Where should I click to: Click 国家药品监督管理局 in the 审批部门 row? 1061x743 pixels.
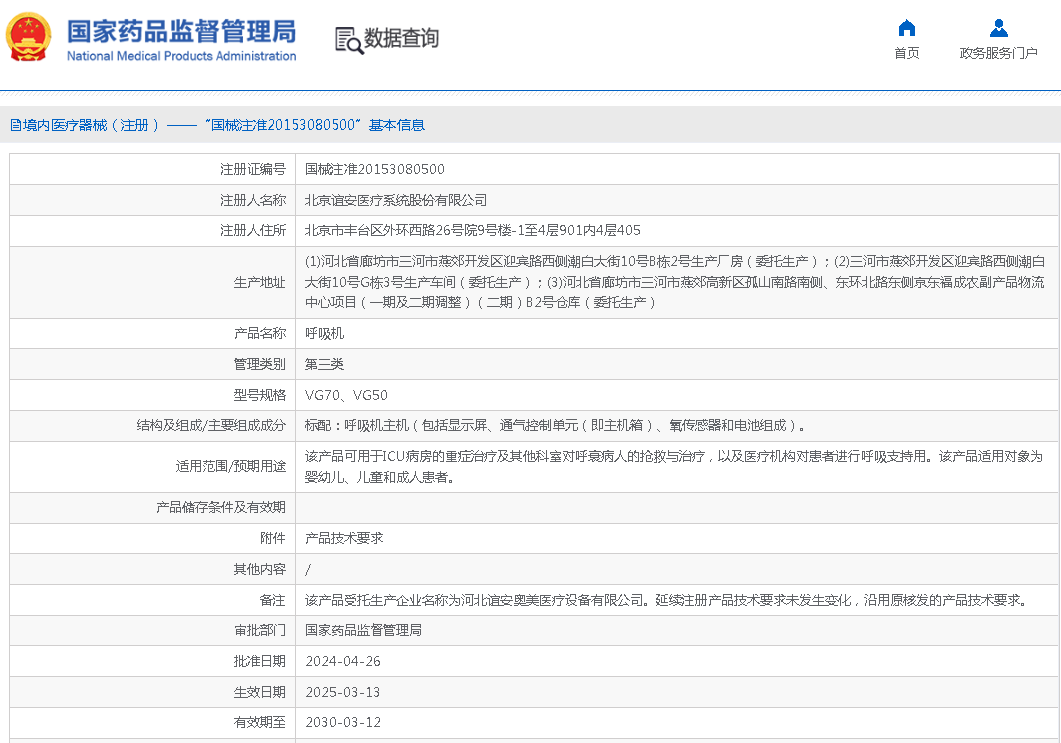pyautogui.click(x=363, y=630)
